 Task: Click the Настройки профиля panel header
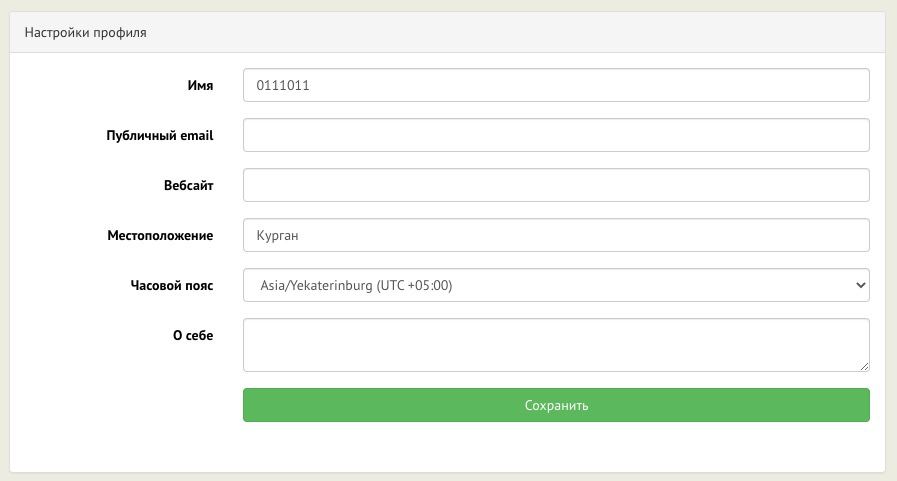pyautogui.click(x=86, y=33)
